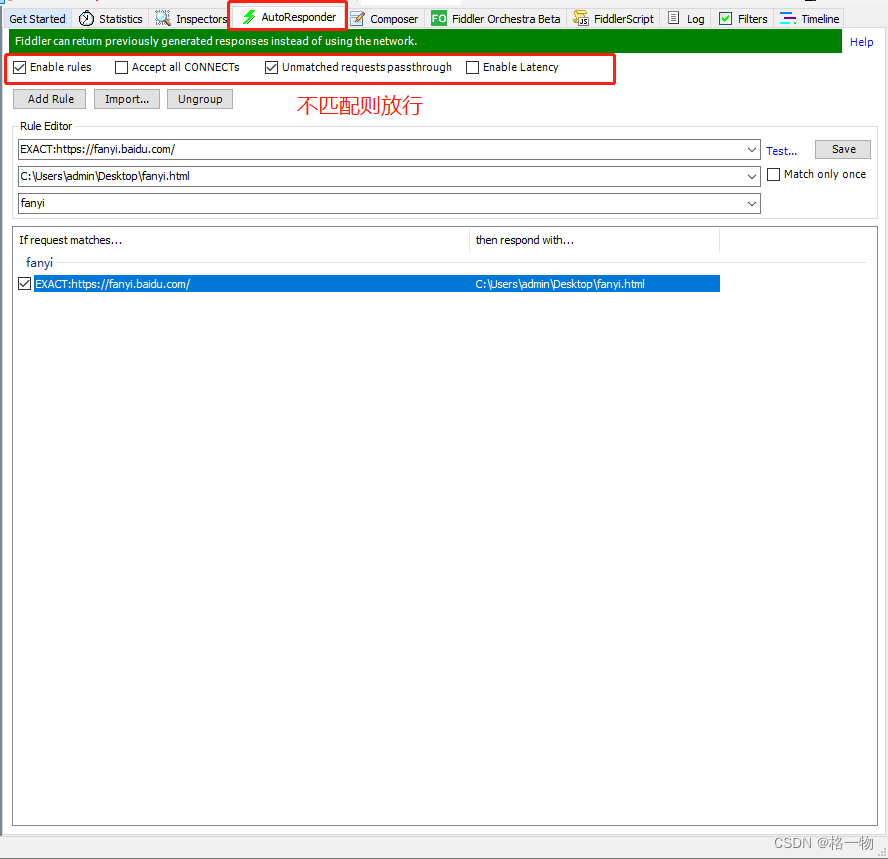
Task: Open the Filters tab
Action: tap(743, 19)
